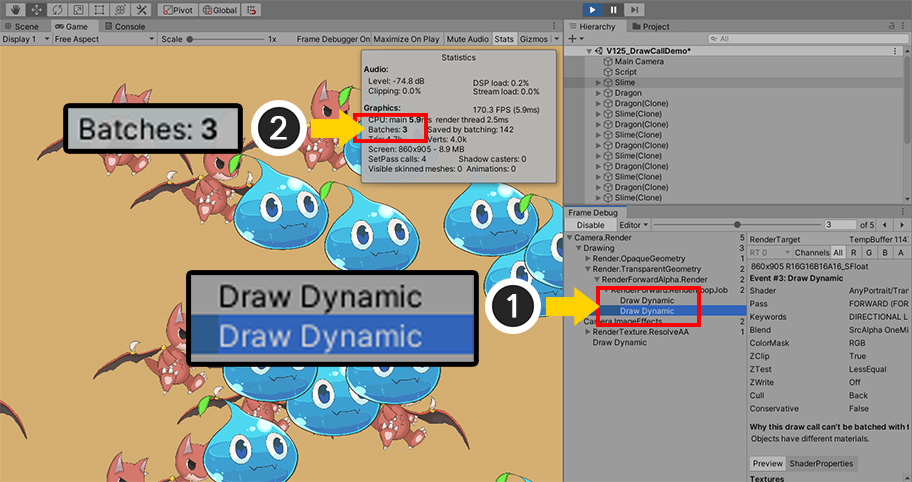Image resolution: width=912 pixels, height=482 pixels.
Task: Click the Play button in the top toolbar
Action: click(x=593, y=9)
